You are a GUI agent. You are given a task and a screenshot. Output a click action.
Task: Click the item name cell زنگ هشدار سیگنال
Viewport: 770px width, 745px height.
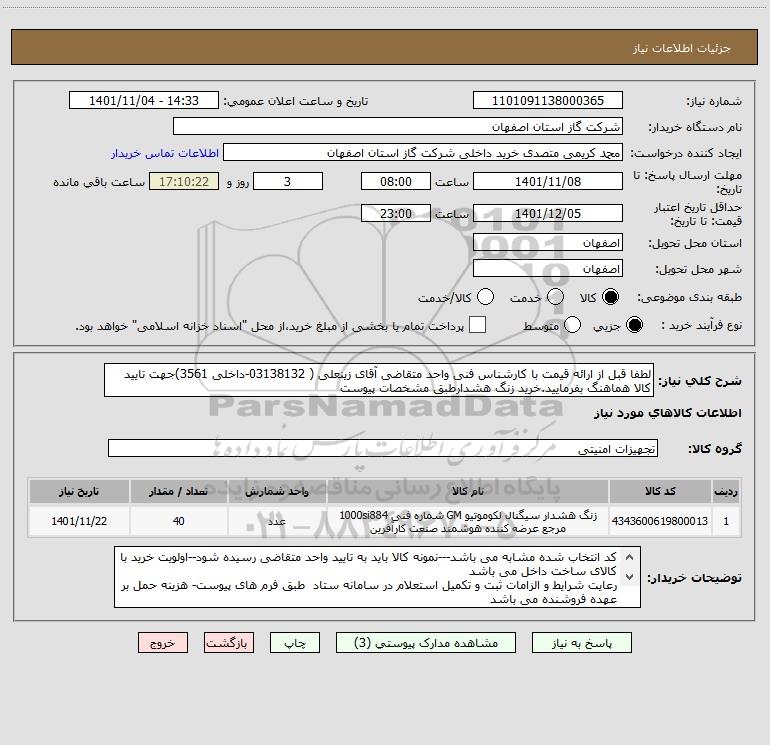tap(468, 521)
